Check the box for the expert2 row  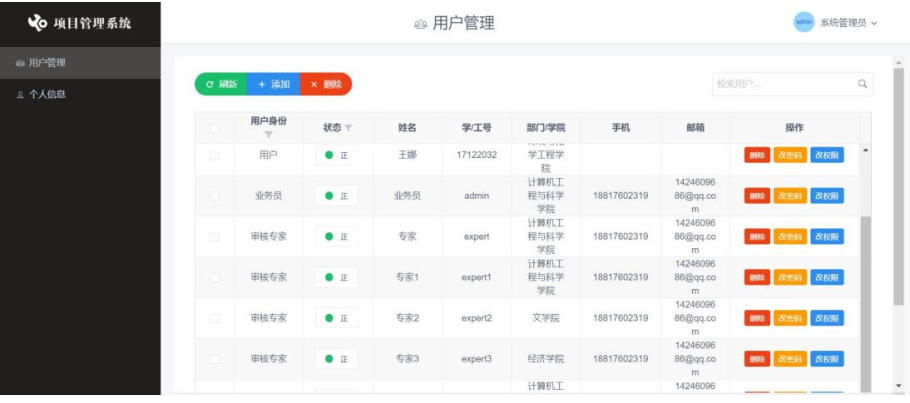214,318
